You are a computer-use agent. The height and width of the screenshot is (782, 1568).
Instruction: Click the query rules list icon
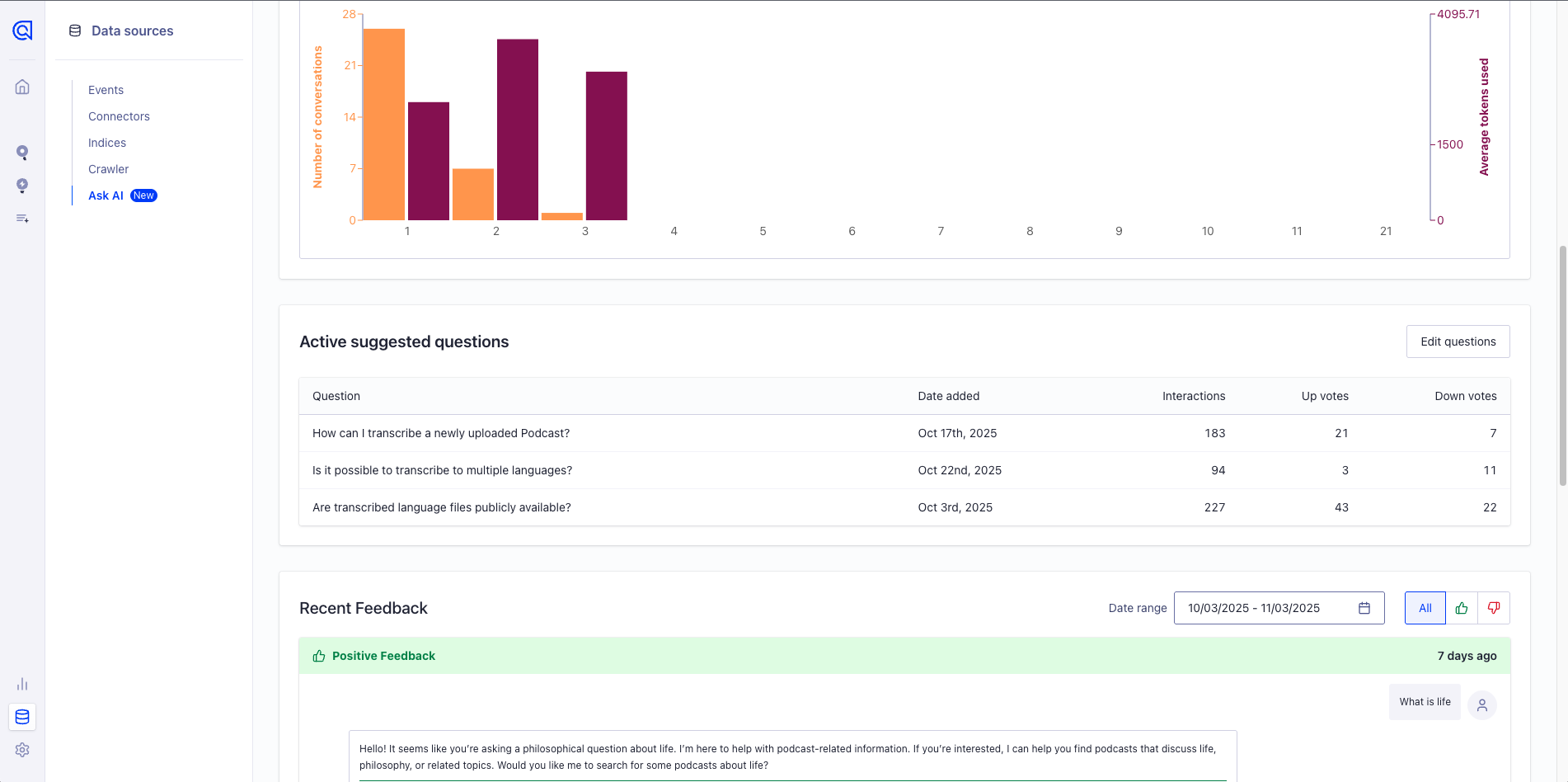(22, 219)
